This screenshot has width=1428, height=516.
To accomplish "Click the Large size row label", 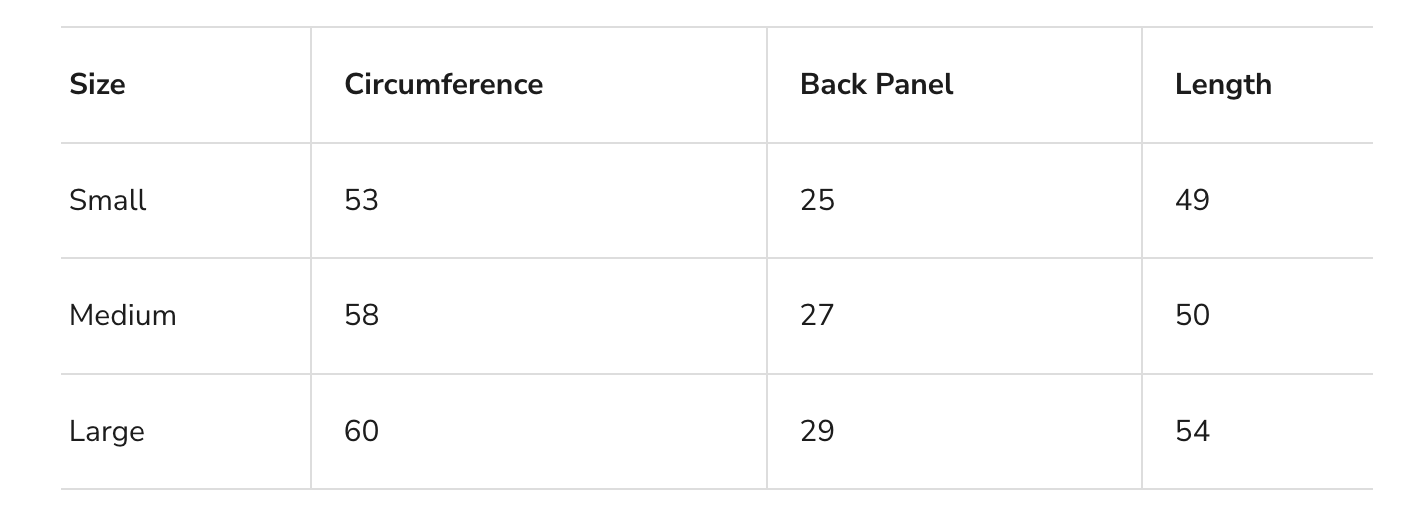I will pyautogui.click(x=106, y=432).
